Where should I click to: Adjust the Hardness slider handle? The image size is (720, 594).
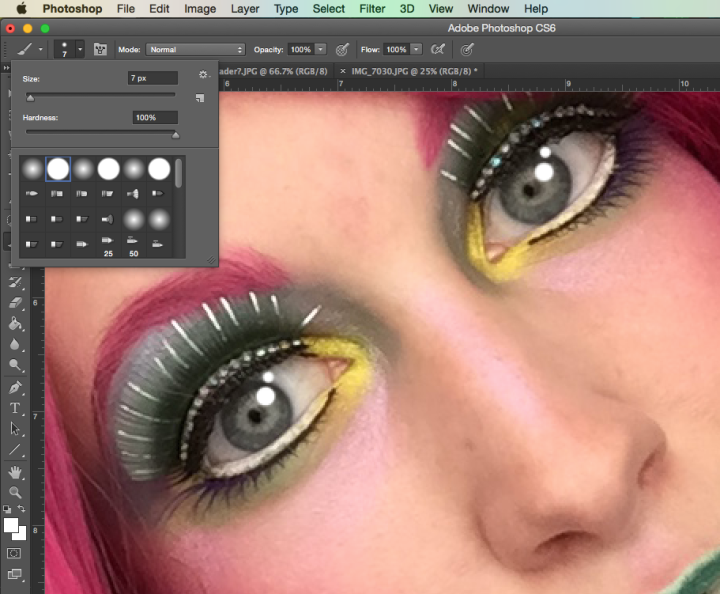(x=175, y=135)
